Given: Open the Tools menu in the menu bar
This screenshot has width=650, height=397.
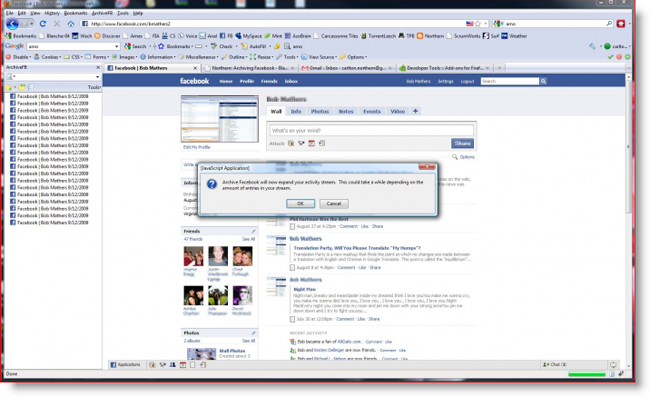Looking at the screenshot, I should click(123, 13).
